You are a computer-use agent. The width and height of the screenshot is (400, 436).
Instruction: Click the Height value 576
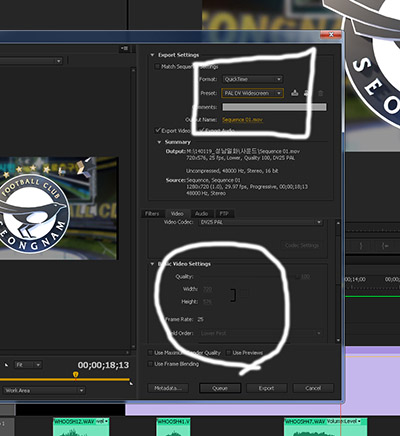207,302
